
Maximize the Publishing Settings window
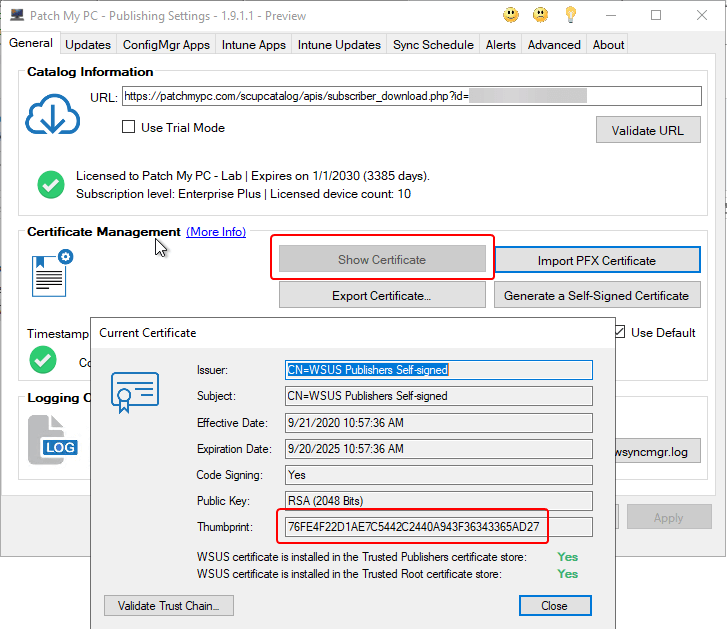coord(656,15)
